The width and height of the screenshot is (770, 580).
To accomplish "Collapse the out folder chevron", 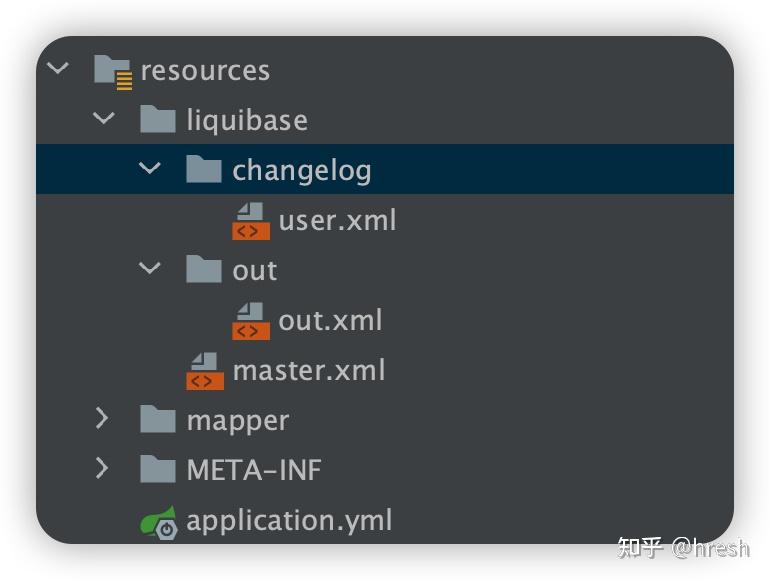I will (x=150, y=269).
